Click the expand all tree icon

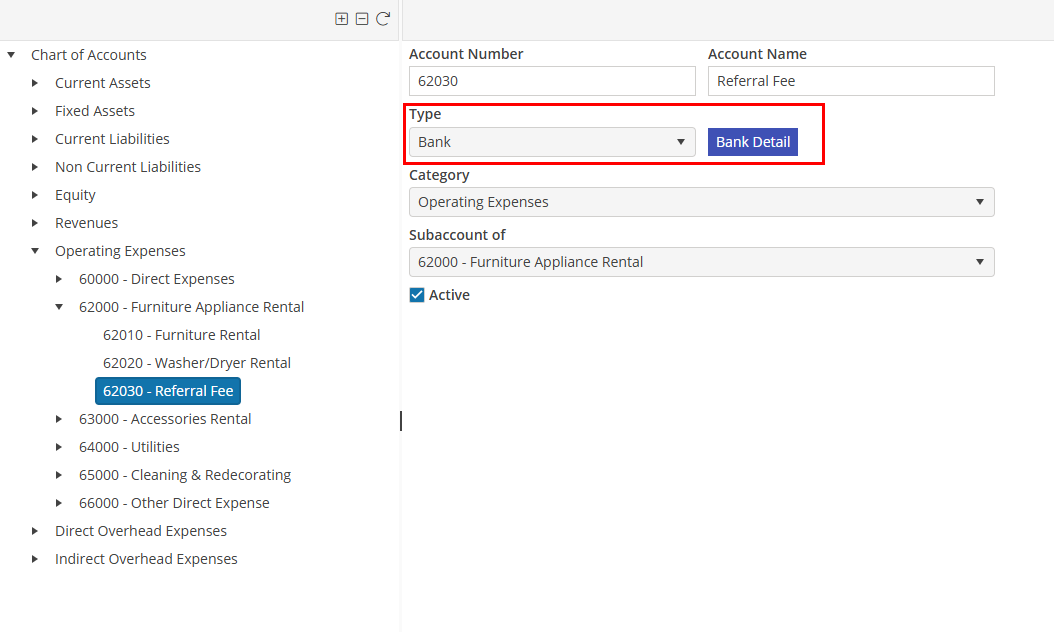pos(342,19)
